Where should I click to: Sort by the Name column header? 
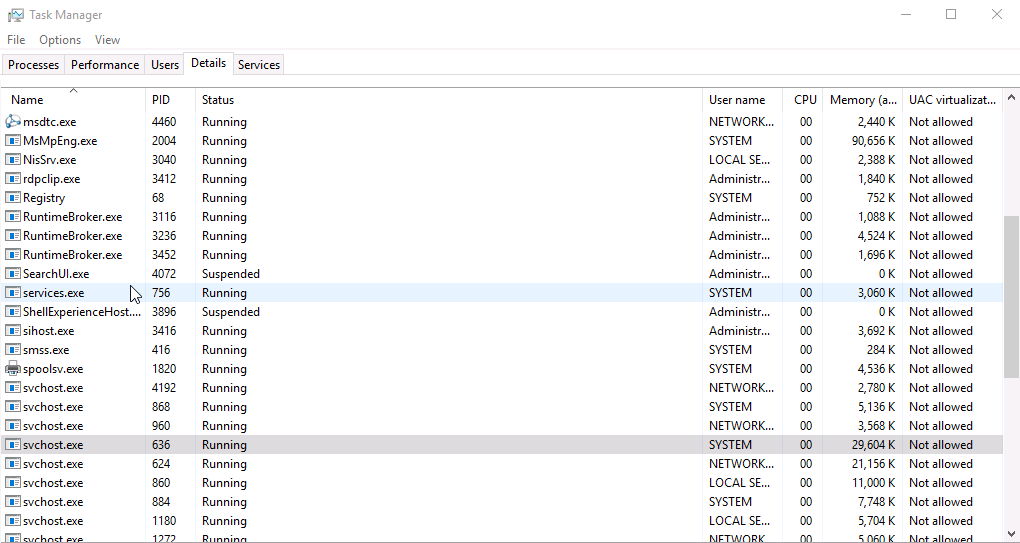click(x=73, y=99)
